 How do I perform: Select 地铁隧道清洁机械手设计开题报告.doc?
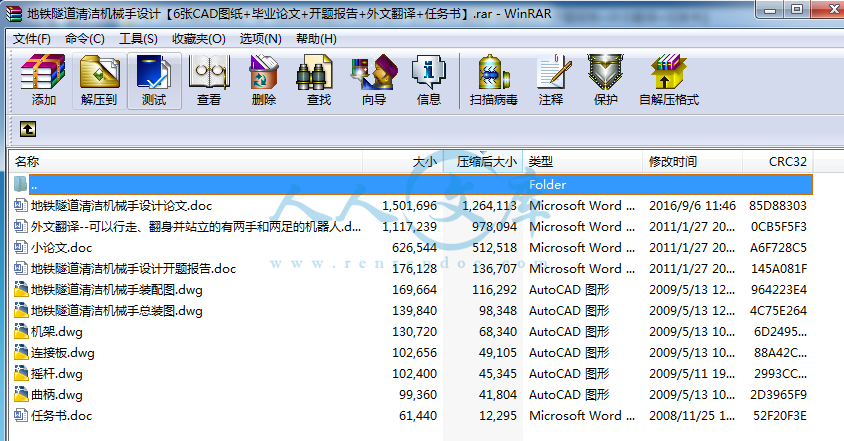click(x=133, y=268)
